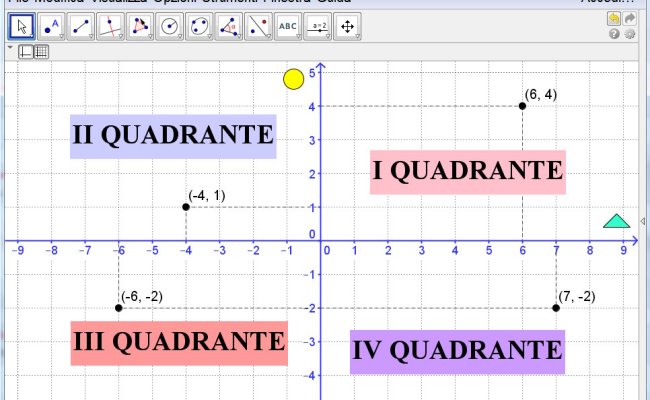Select the Slider a=2 tool
Viewport: 650px width, 400px height.
tap(318, 27)
